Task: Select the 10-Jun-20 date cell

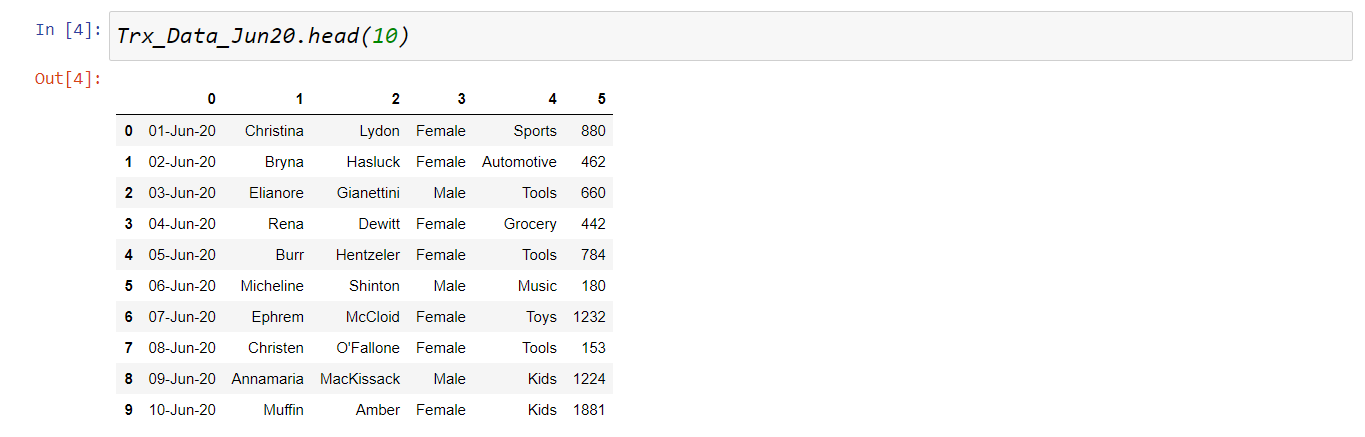Action: [x=182, y=410]
